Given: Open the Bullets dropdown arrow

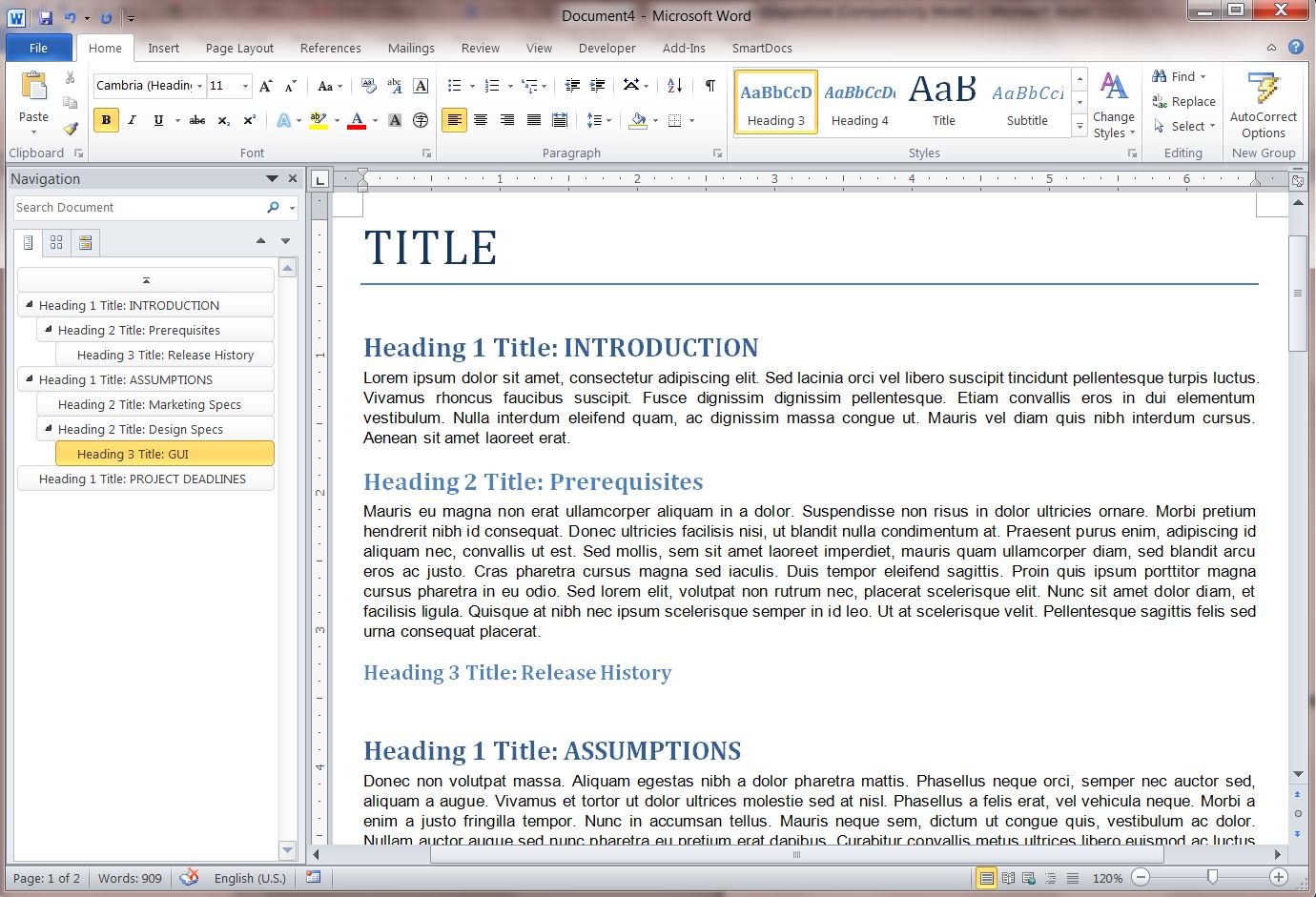Looking at the screenshot, I should [470, 86].
